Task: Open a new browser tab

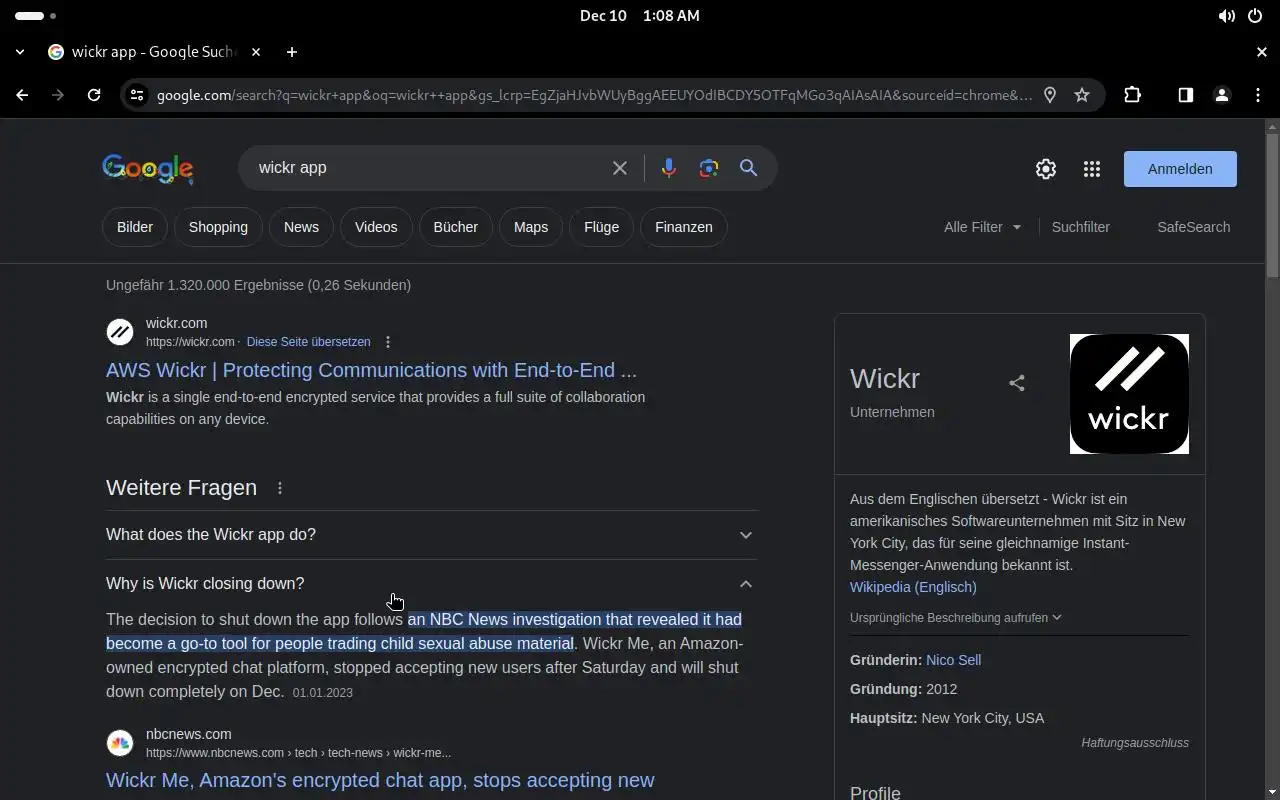Action: (292, 52)
